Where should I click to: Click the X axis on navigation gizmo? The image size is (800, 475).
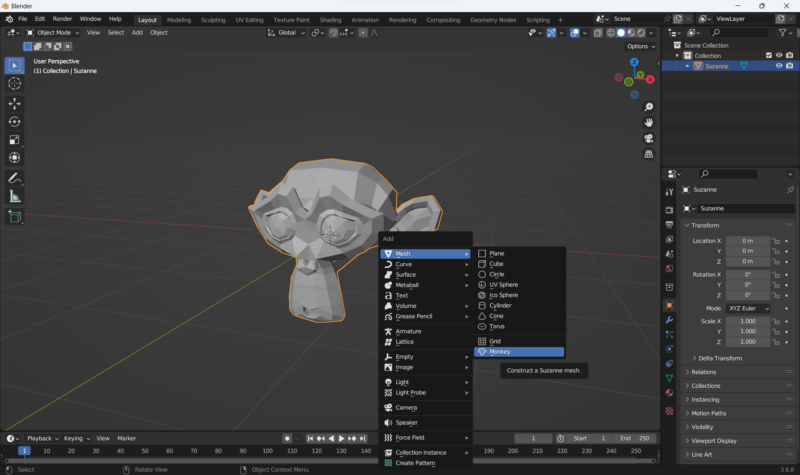(x=650, y=80)
